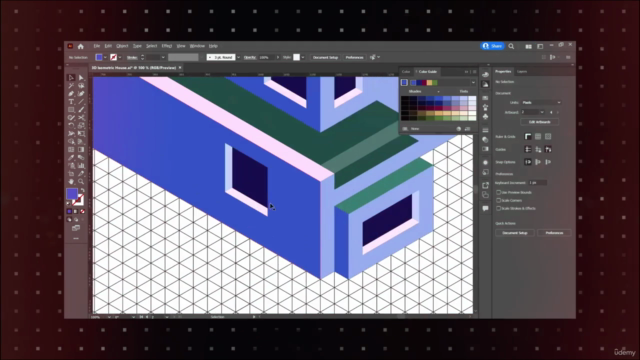Enable Scale Corners checkbox
The width and height of the screenshot is (640, 360).
[x=498, y=200]
